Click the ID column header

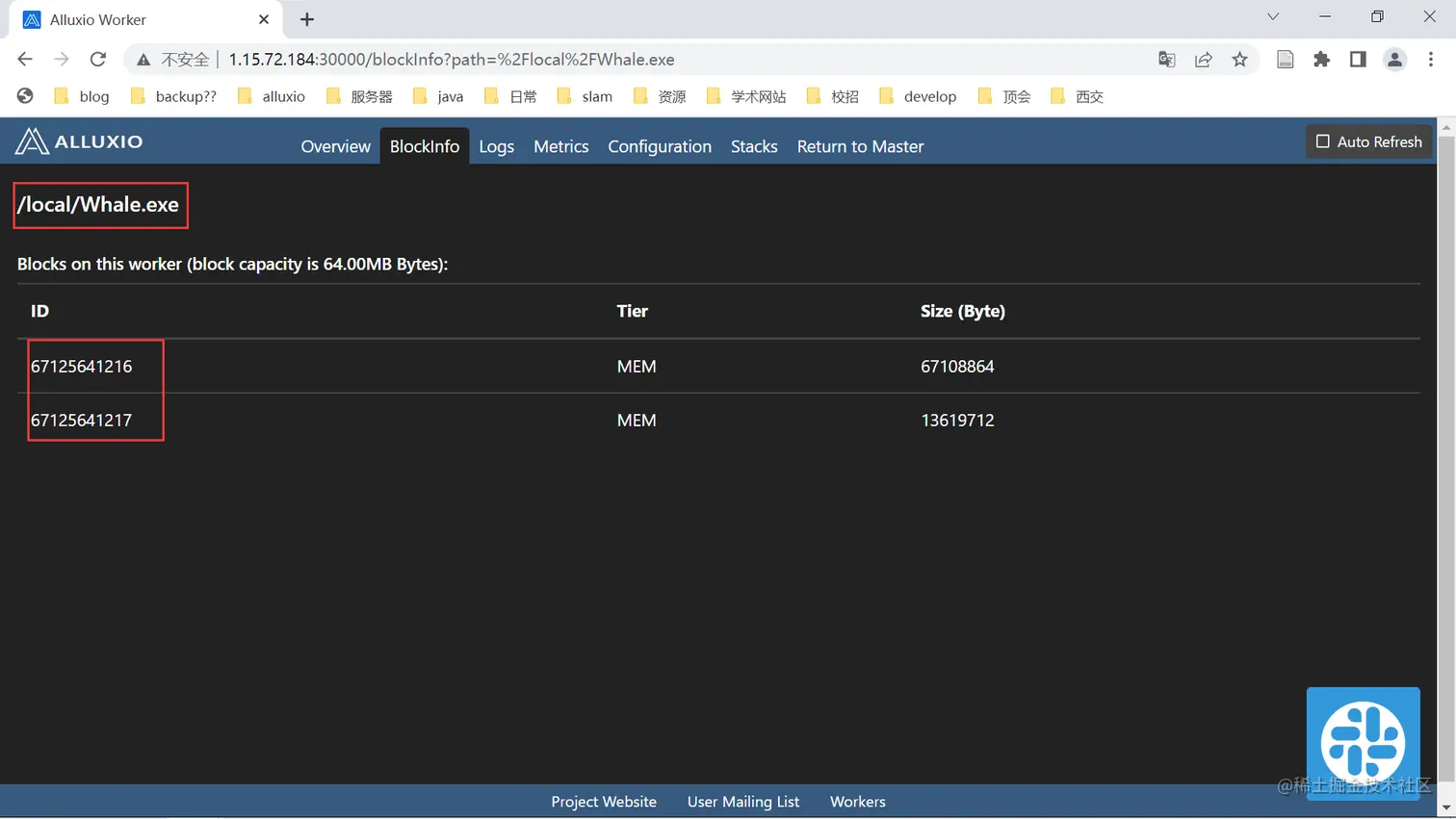tap(39, 311)
